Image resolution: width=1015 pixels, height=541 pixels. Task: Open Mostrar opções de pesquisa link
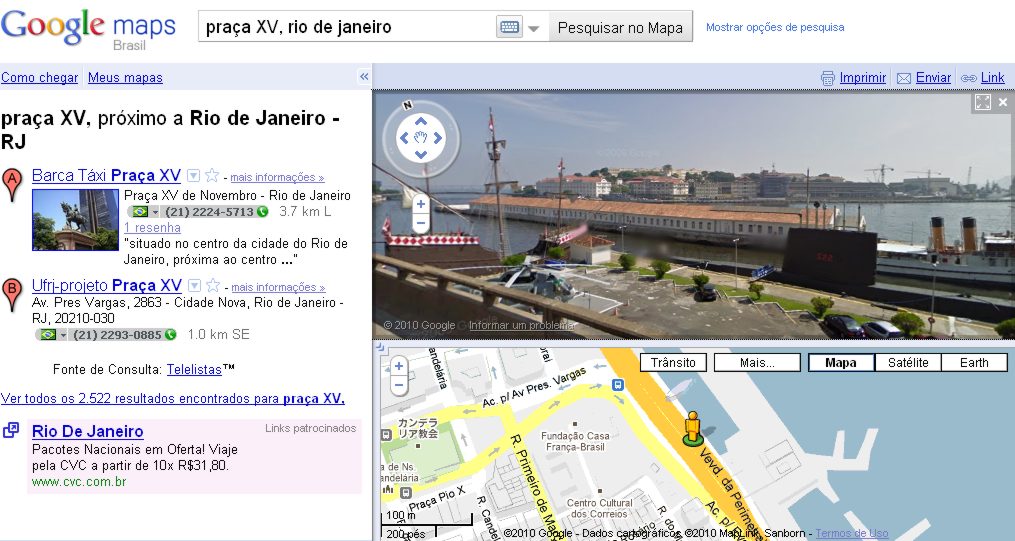tap(775, 27)
